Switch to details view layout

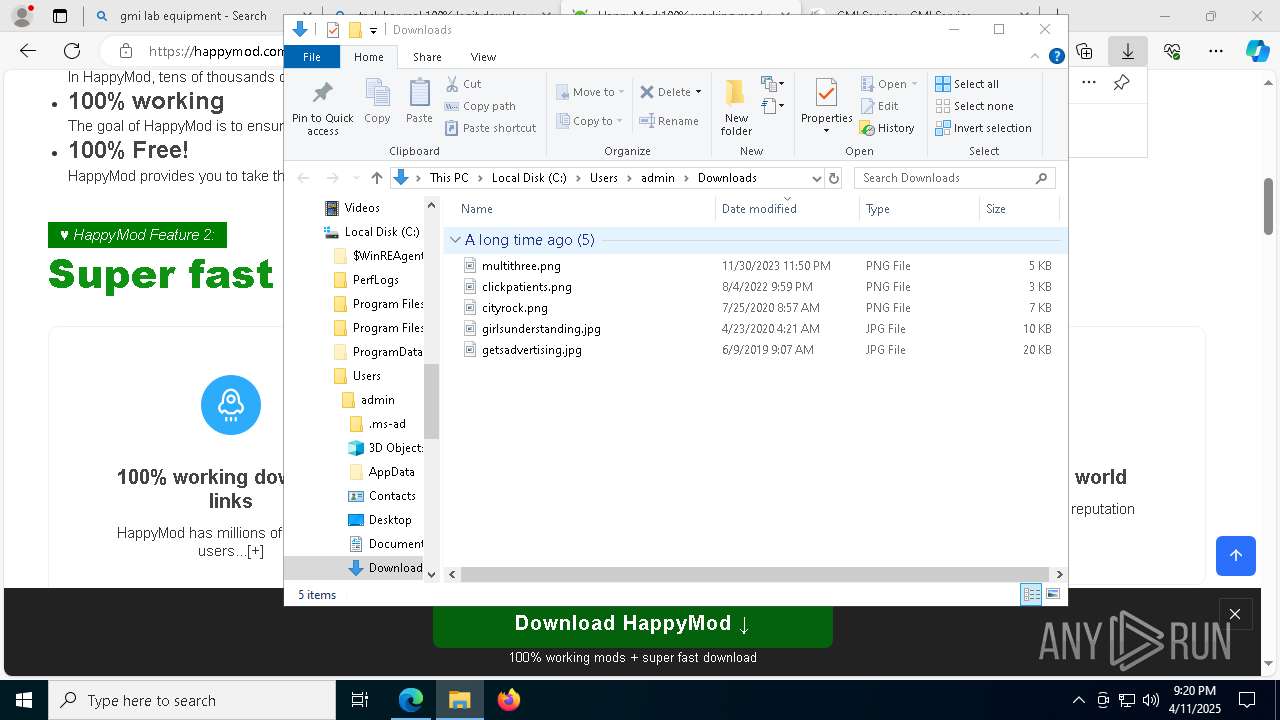tap(1031, 595)
